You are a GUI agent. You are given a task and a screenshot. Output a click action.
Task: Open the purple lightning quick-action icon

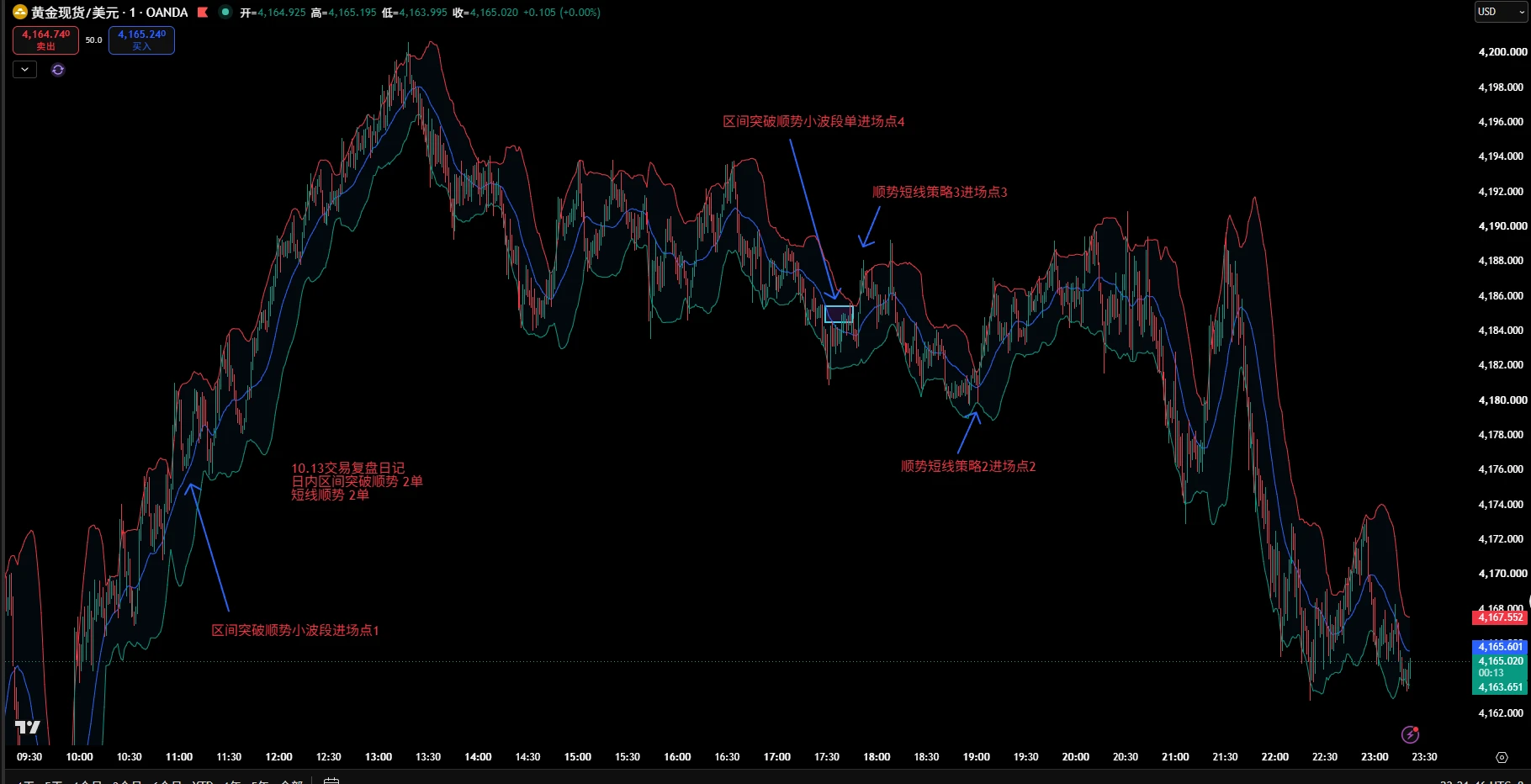tap(1411, 734)
